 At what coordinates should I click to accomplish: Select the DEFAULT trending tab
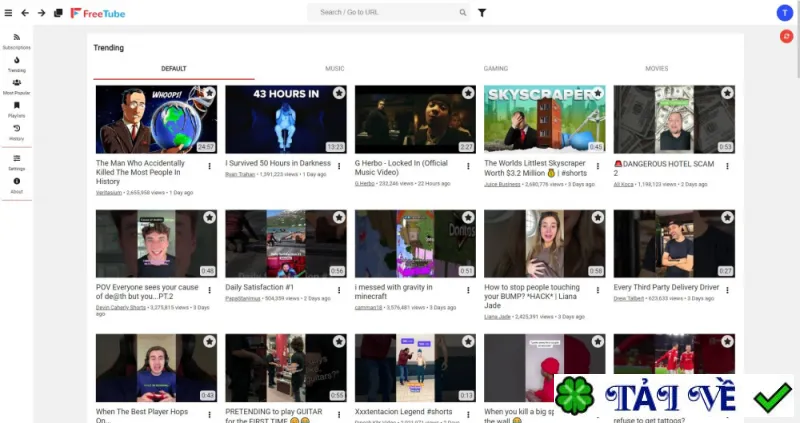pyautogui.click(x=174, y=69)
